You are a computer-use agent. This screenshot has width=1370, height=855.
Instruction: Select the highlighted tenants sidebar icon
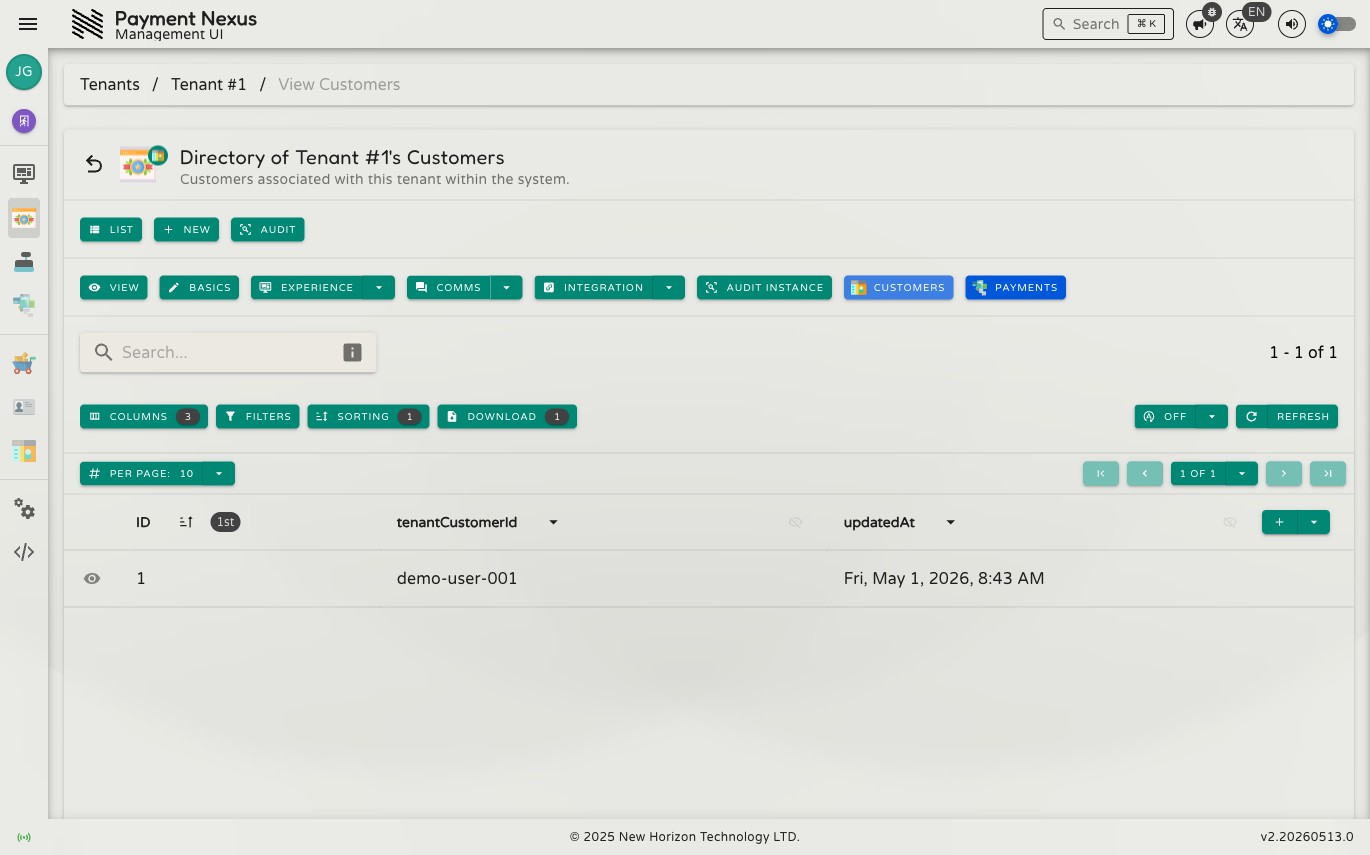[x=24, y=218]
